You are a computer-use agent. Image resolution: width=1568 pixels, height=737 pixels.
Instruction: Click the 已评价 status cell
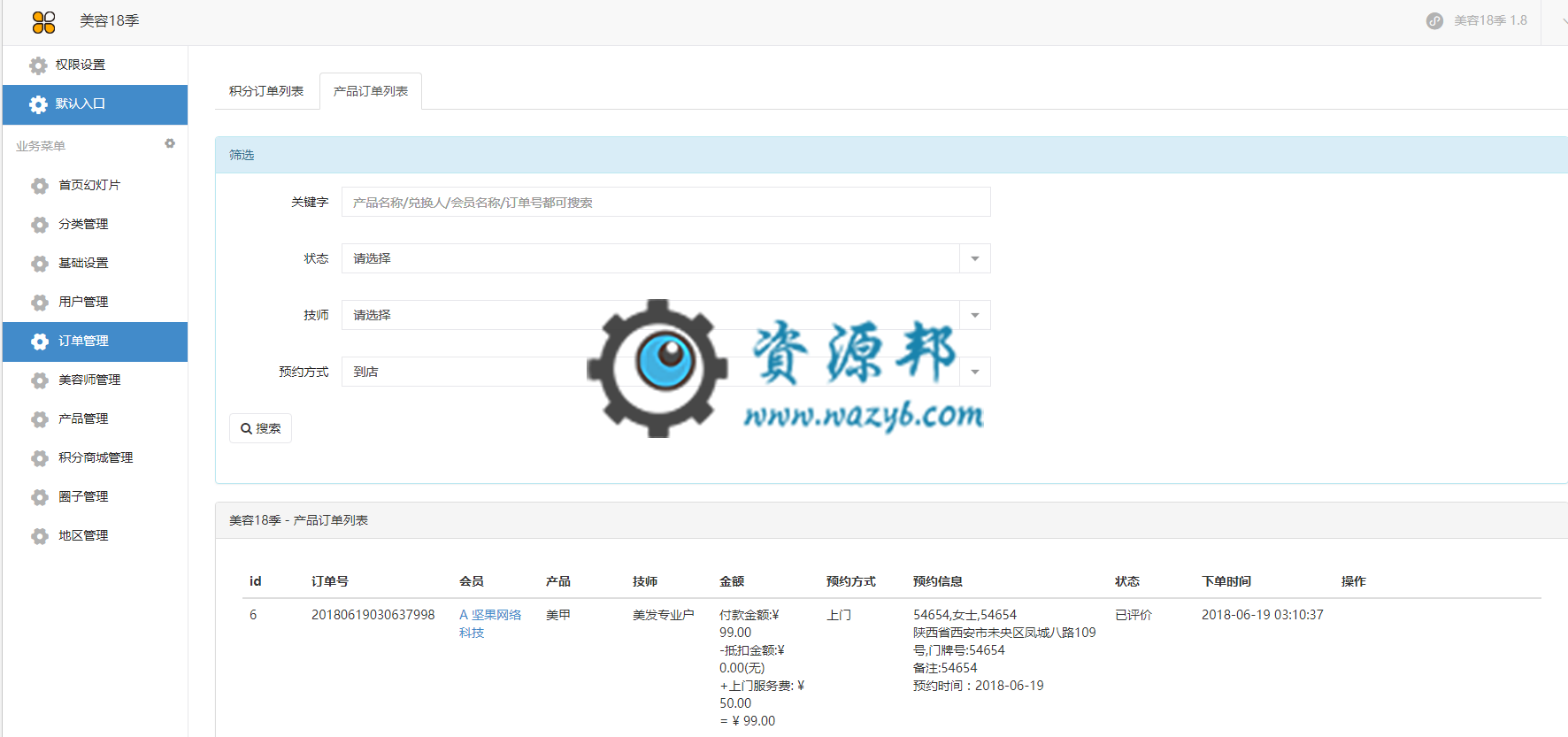1134,615
